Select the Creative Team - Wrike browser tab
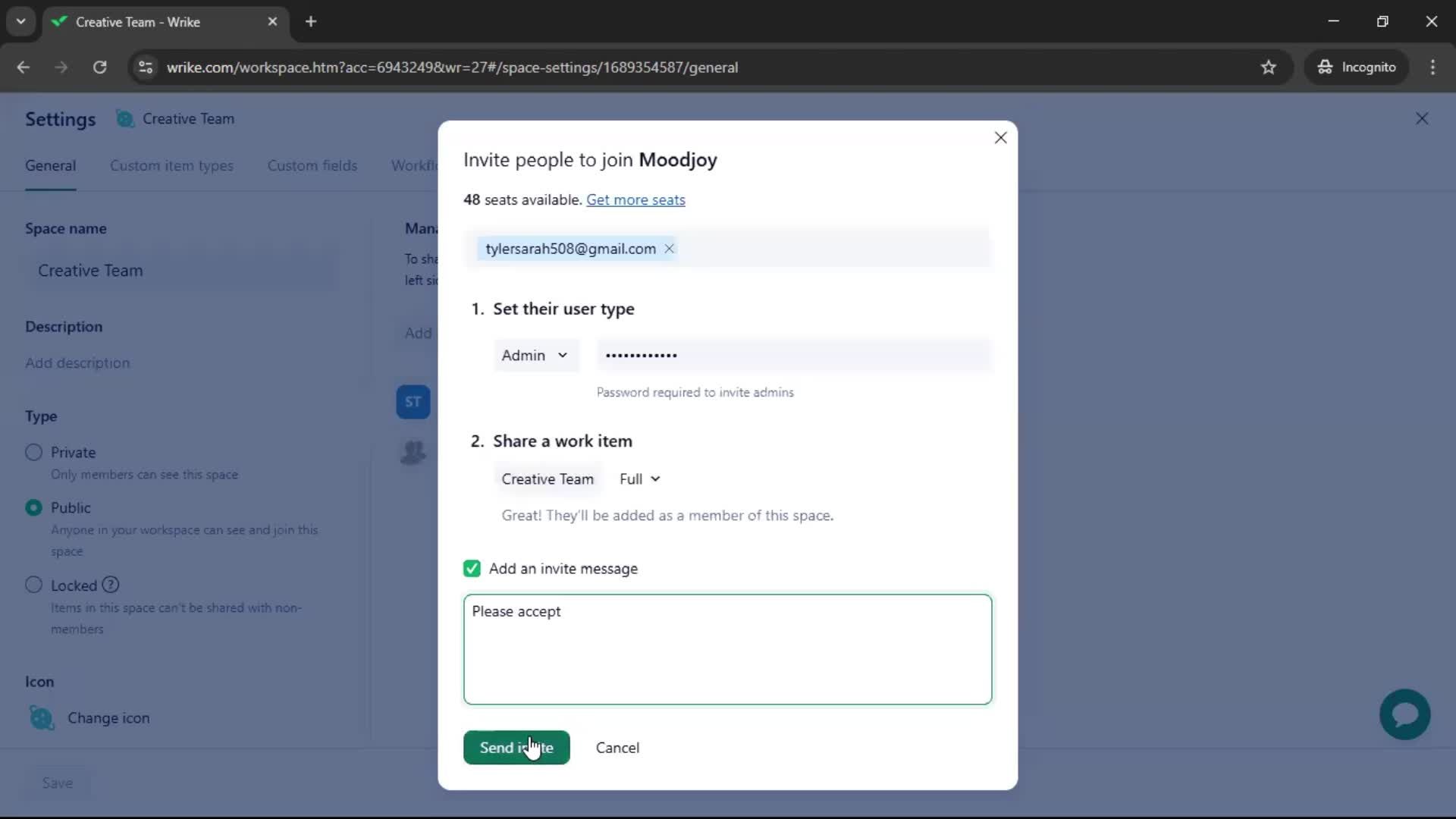This screenshot has height=819, width=1456. (165, 22)
